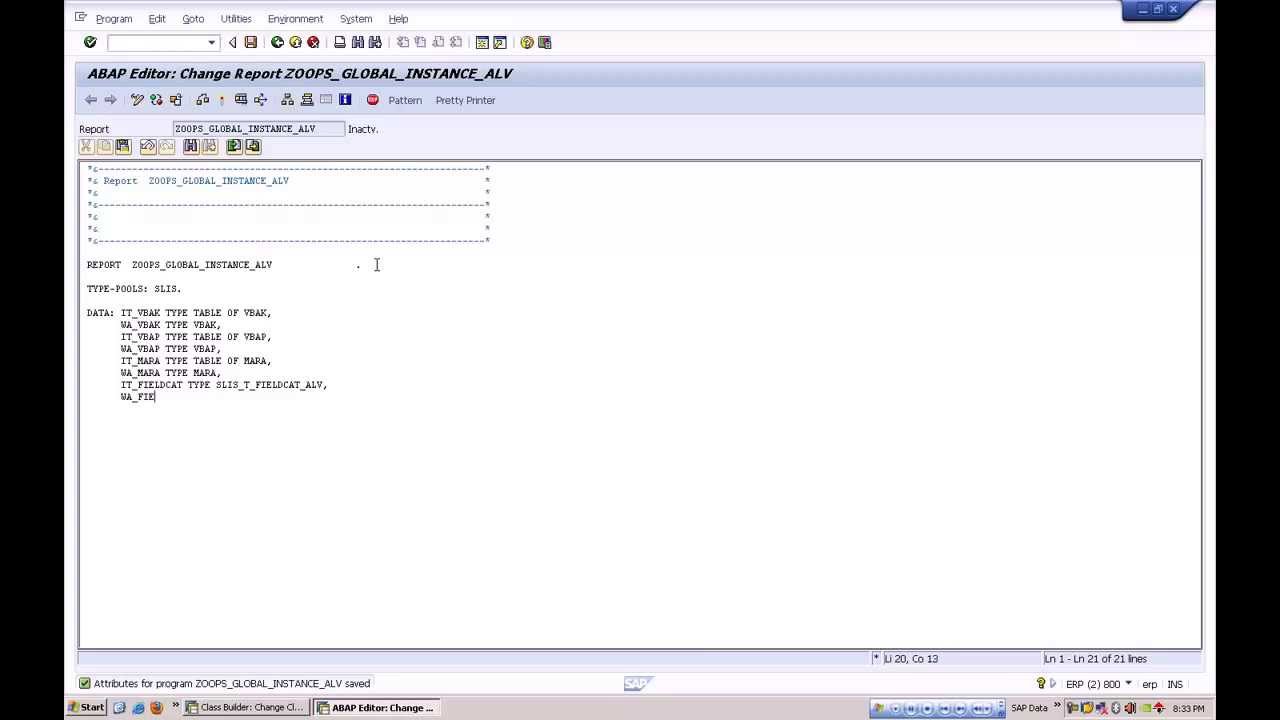The image size is (1280, 720).
Task: Click the Generate Shortcut icon
Action: click(500, 42)
